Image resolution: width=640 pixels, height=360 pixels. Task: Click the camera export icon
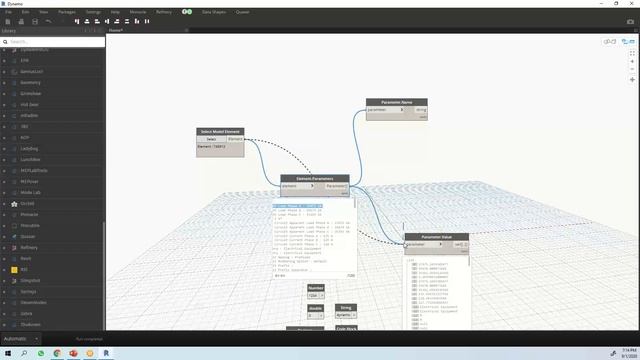pos(630,22)
